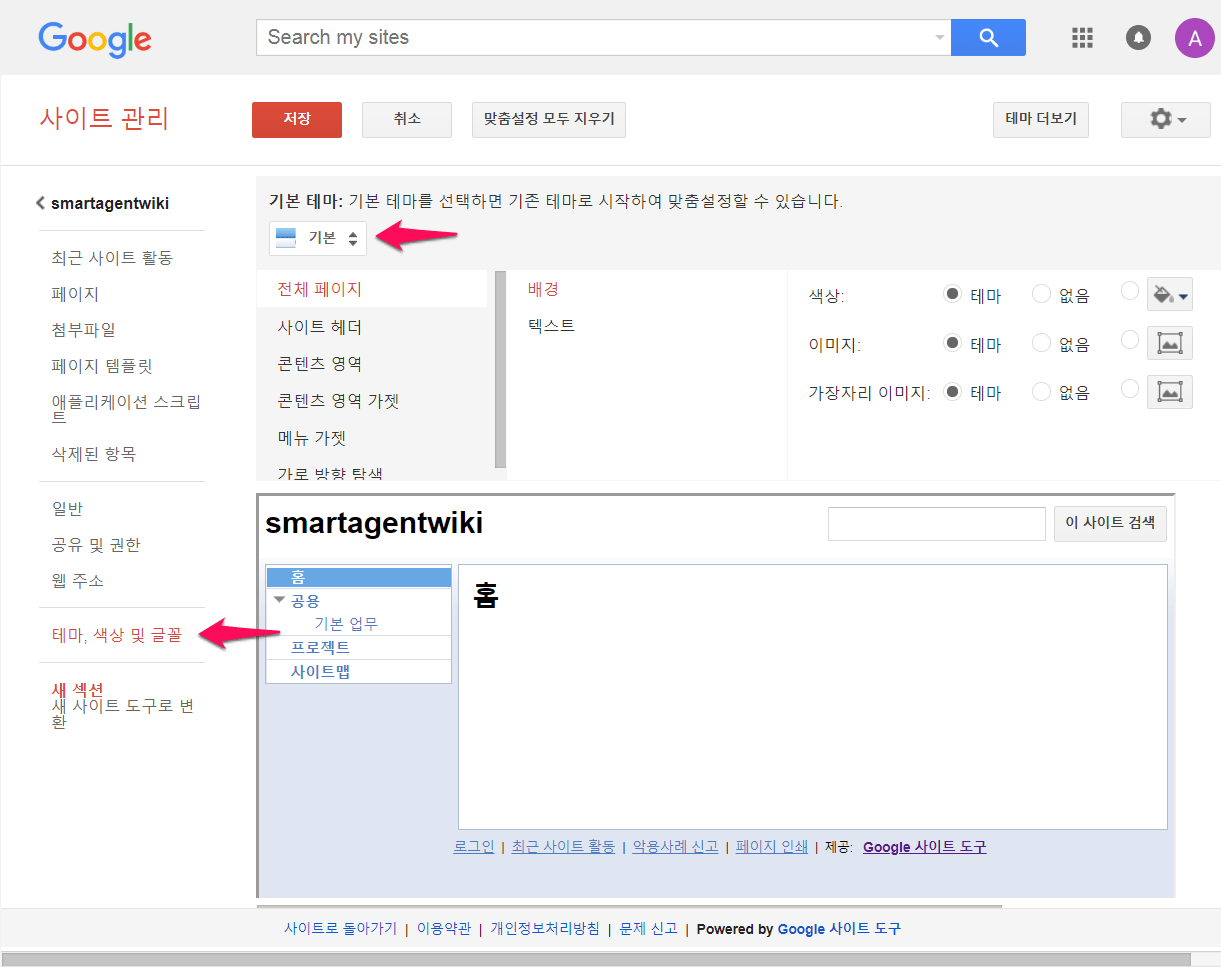The height and width of the screenshot is (967, 1221).
Task: Open the gear settings dropdown
Action: pyautogui.click(x=1165, y=120)
